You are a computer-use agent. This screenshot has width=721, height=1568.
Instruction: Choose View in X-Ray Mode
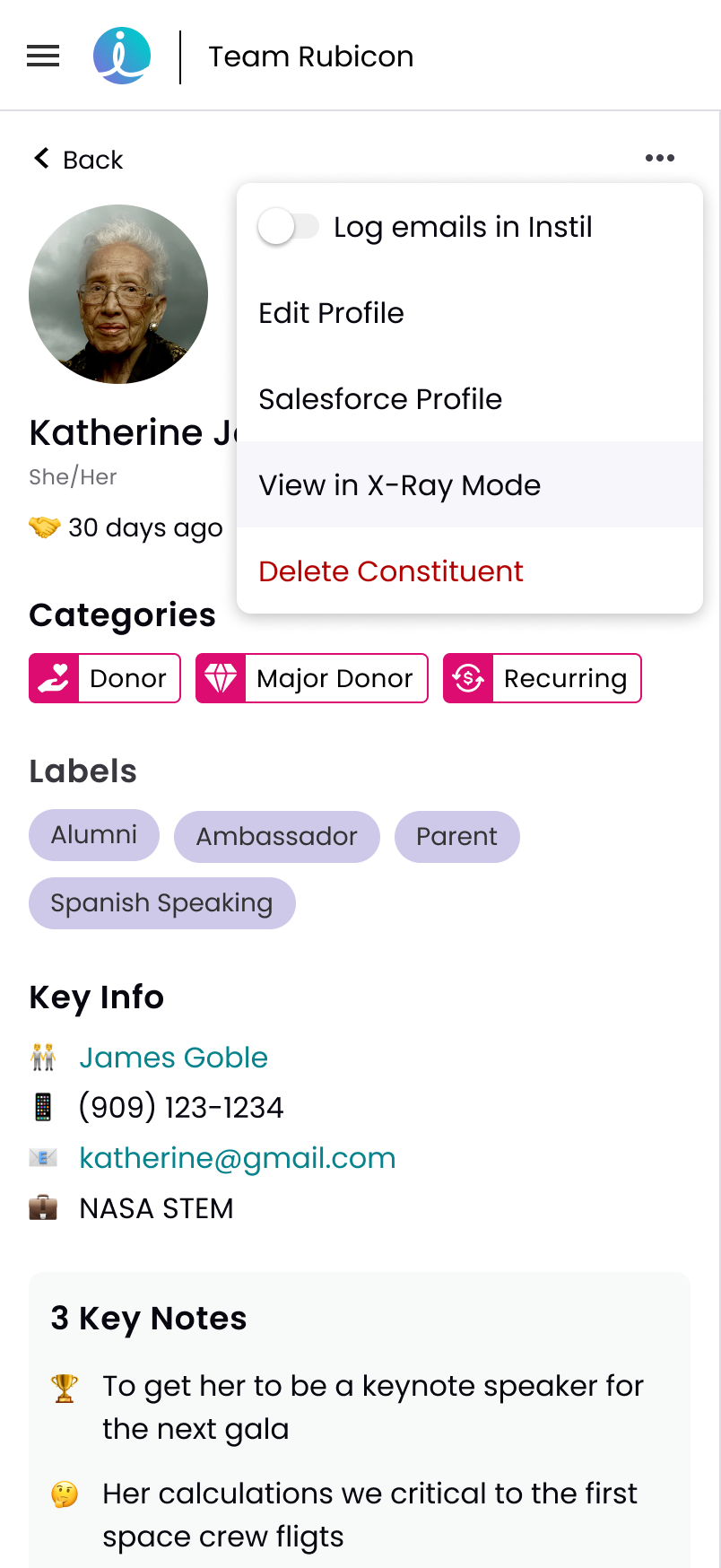(470, 484)
